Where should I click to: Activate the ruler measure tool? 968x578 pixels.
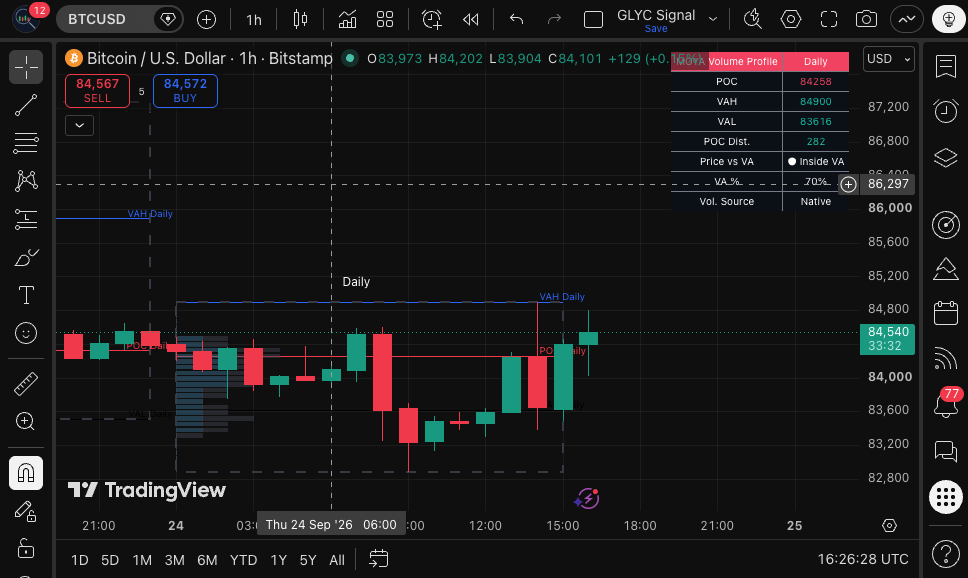pos(26,383)
